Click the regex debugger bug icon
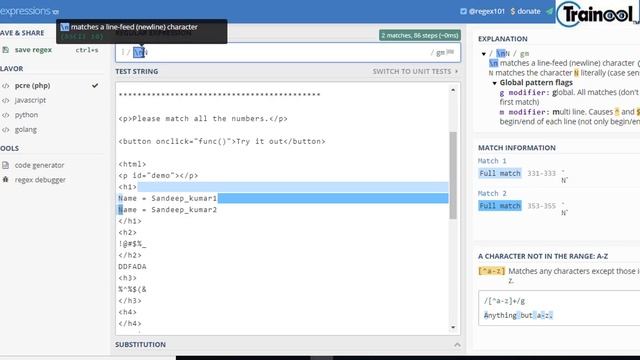640x360 pixels. [5, 180]
